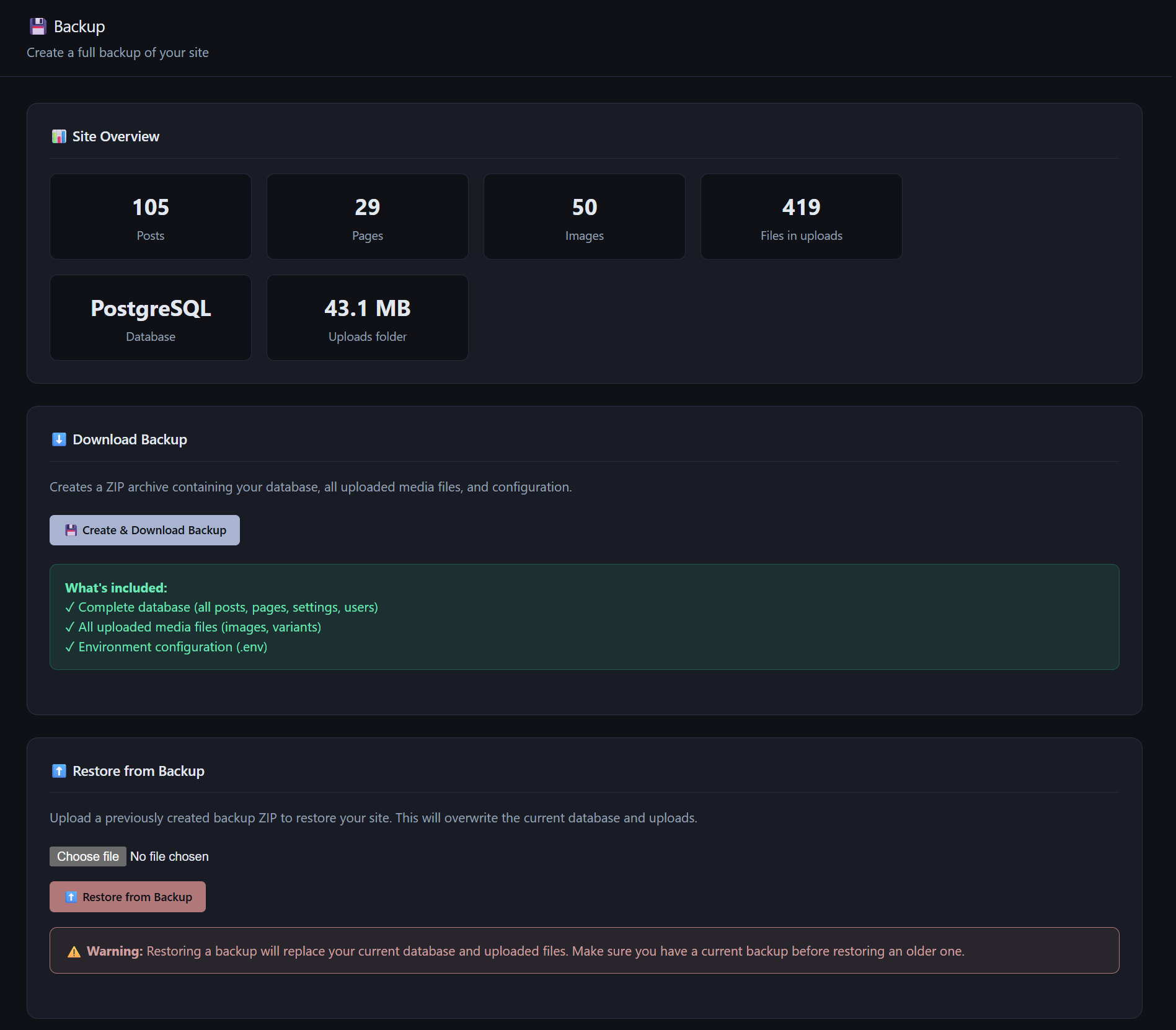Click the Site Overview heading text

coord(116,136)
